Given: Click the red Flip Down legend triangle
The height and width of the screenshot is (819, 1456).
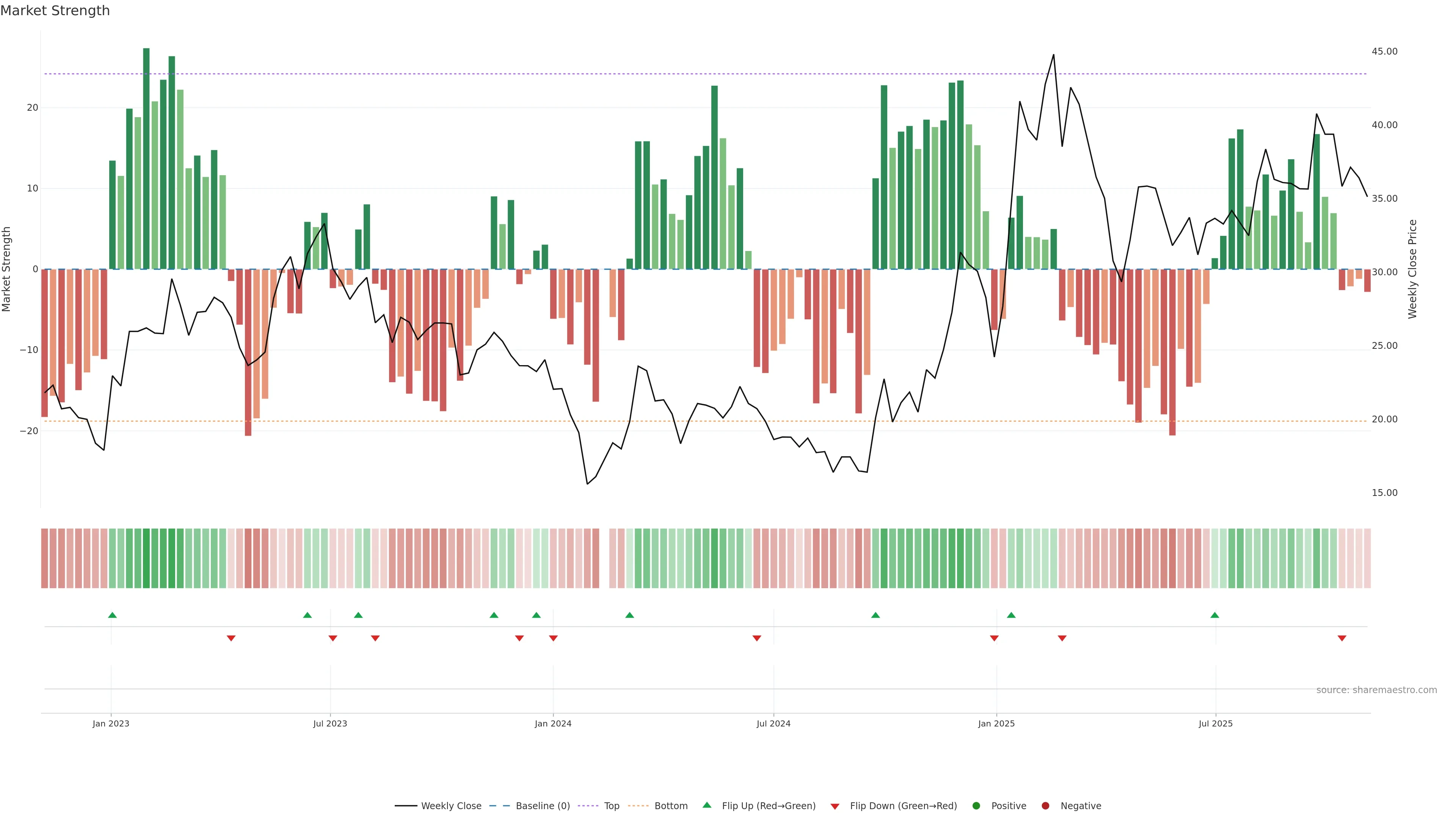Looking at the screenshot, I should tap(835, 806).
